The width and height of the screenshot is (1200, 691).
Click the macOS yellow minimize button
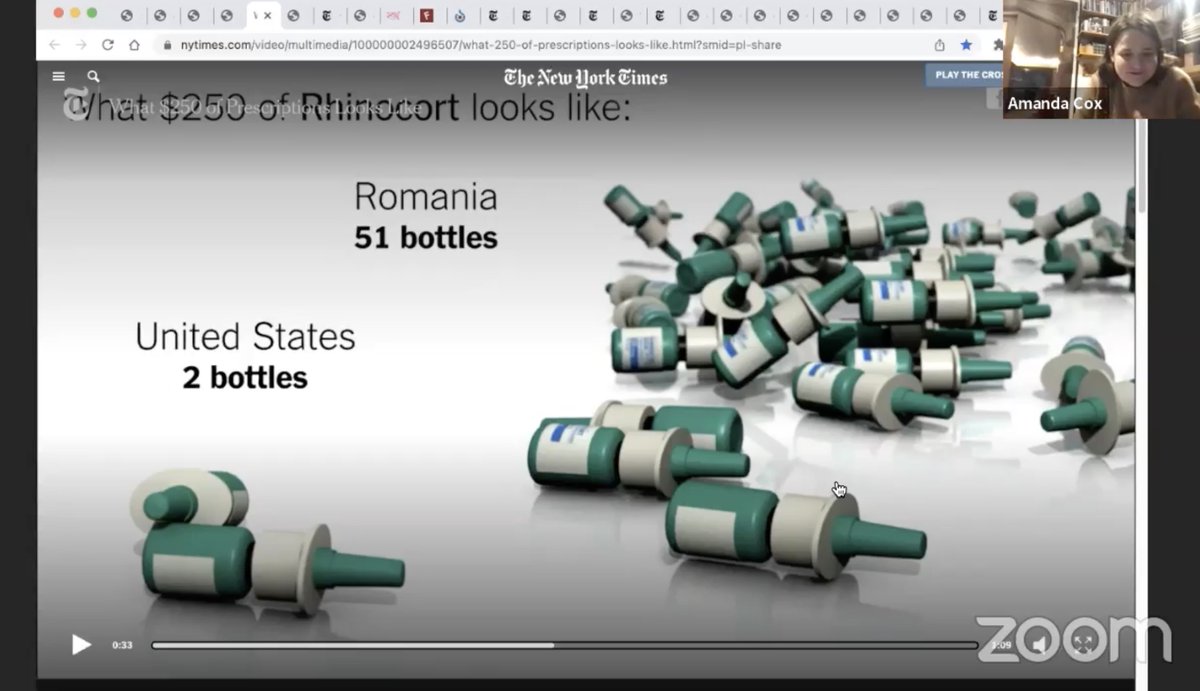(x=74, y=13)
